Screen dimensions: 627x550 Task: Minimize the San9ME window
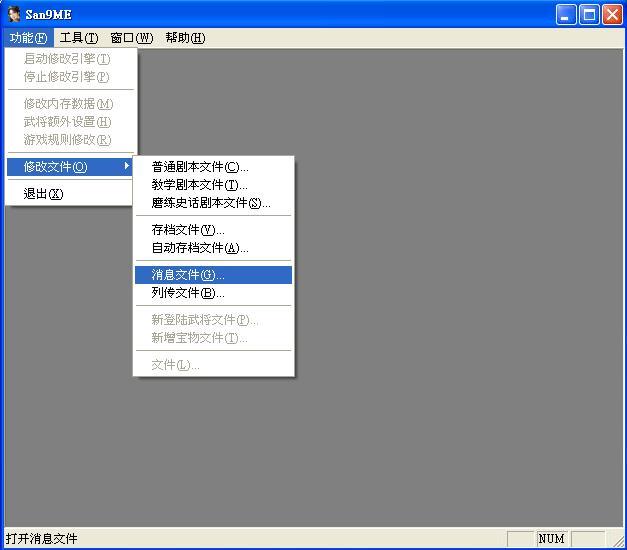[x=565, y=15]
